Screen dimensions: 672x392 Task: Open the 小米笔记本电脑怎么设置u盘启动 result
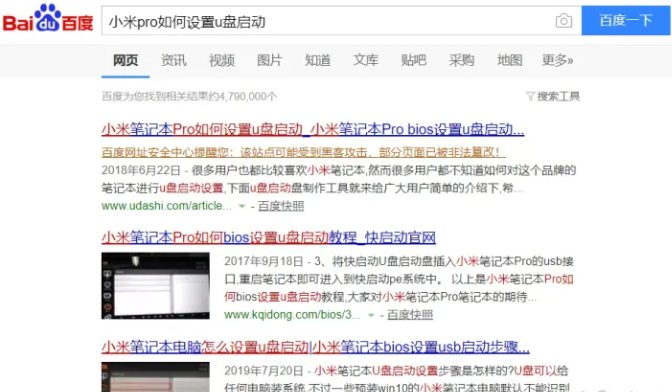(x=315, y=347)
